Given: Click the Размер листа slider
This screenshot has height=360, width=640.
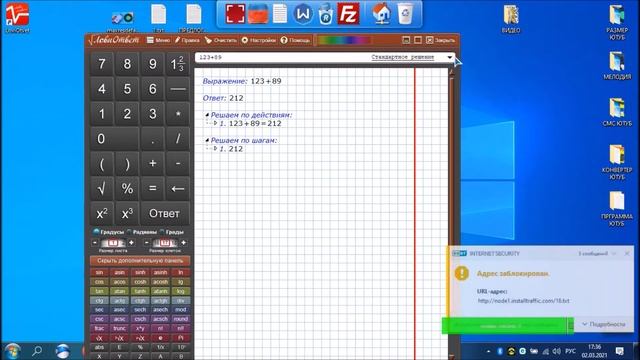Looking at the screenshot, I should point(113,243).
